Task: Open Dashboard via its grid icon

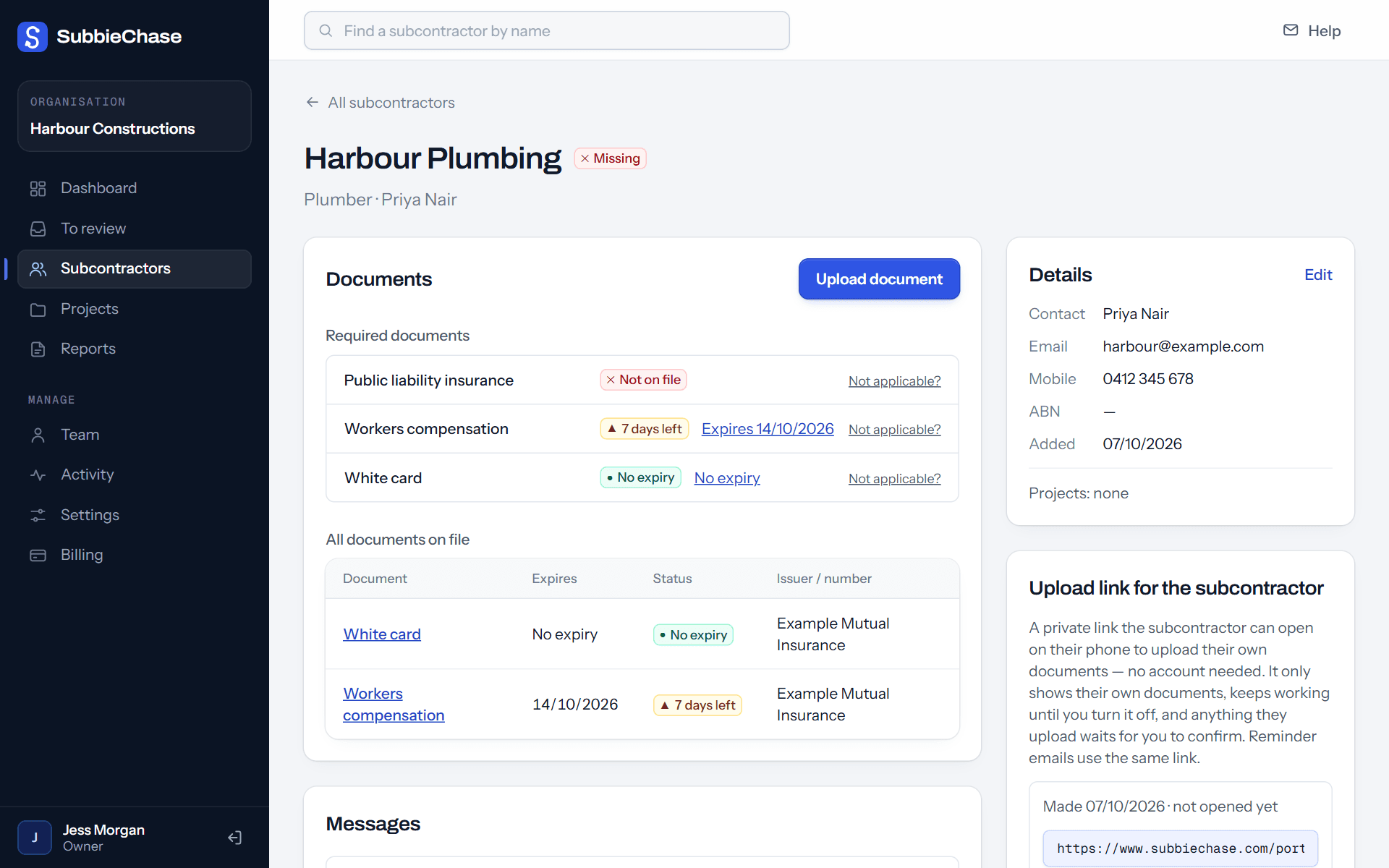Action: (x=38, y=189)
